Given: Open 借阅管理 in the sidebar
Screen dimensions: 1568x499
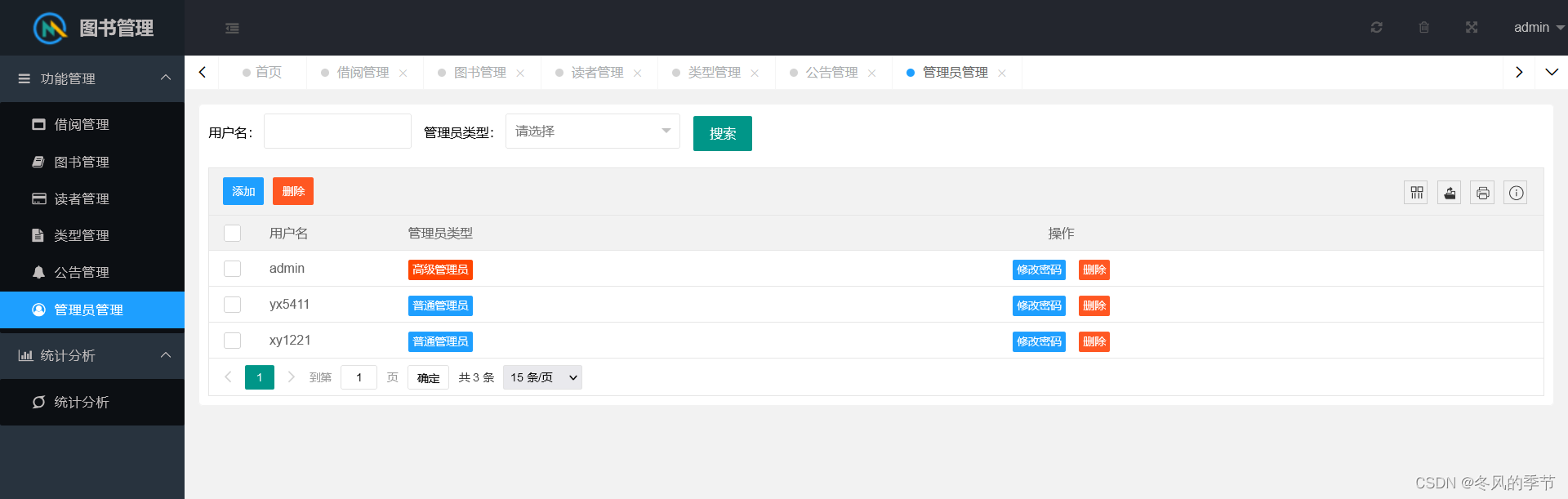Looking at the screenshot, I should click(x=92, y=124).
